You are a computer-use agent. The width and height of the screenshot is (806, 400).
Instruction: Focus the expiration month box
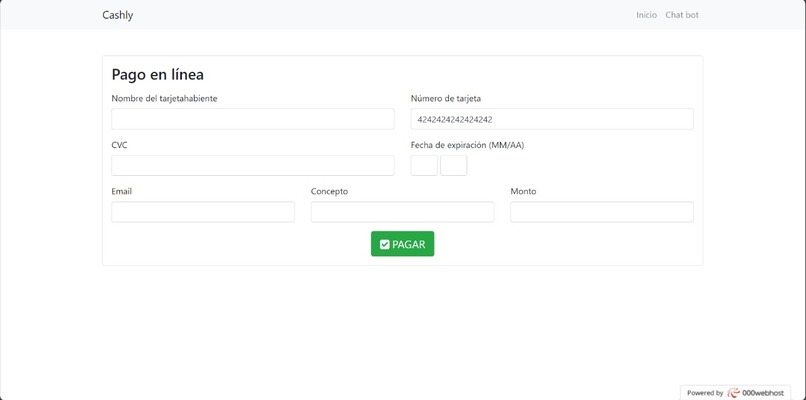point(424,166)
